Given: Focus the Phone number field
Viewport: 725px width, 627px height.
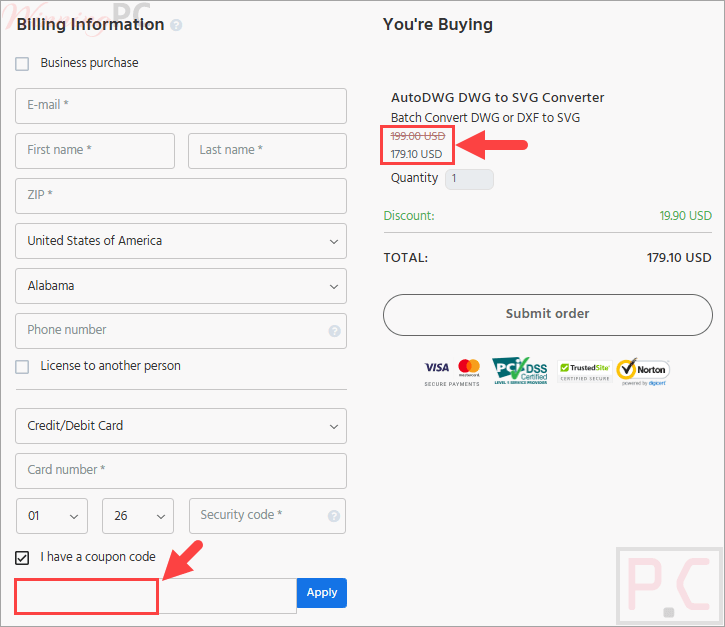Looking at the screenshot, I should [181, 331].
